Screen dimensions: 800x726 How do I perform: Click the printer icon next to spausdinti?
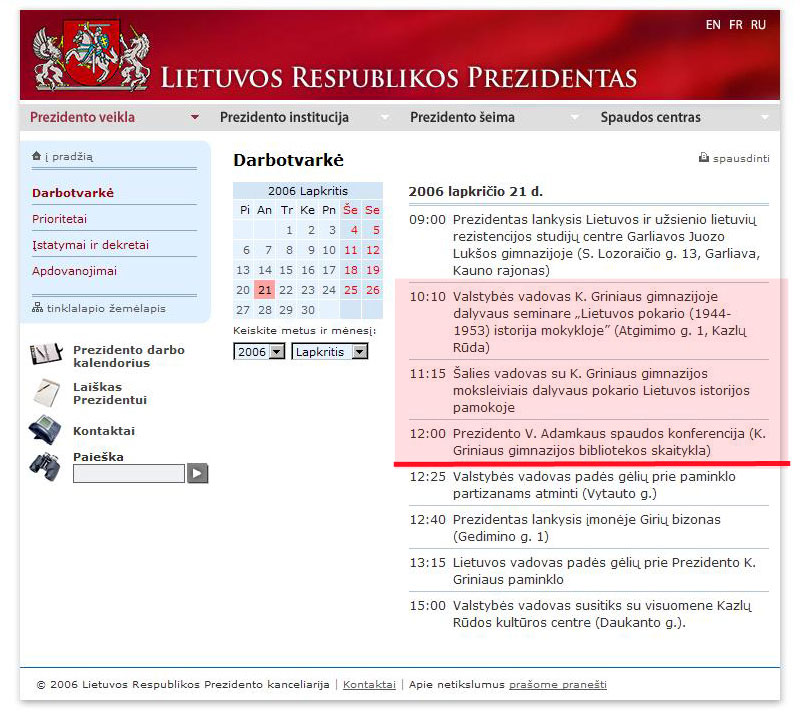704,157
